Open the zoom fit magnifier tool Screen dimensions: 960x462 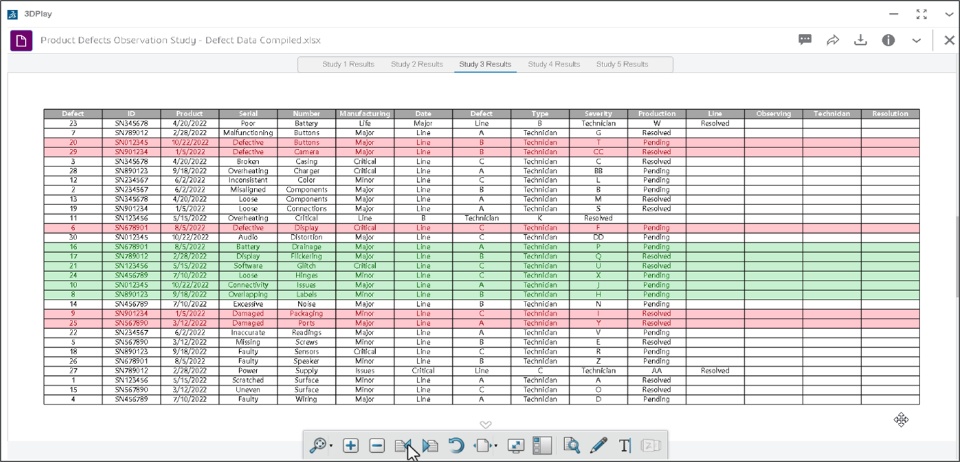tap(317, 445)
